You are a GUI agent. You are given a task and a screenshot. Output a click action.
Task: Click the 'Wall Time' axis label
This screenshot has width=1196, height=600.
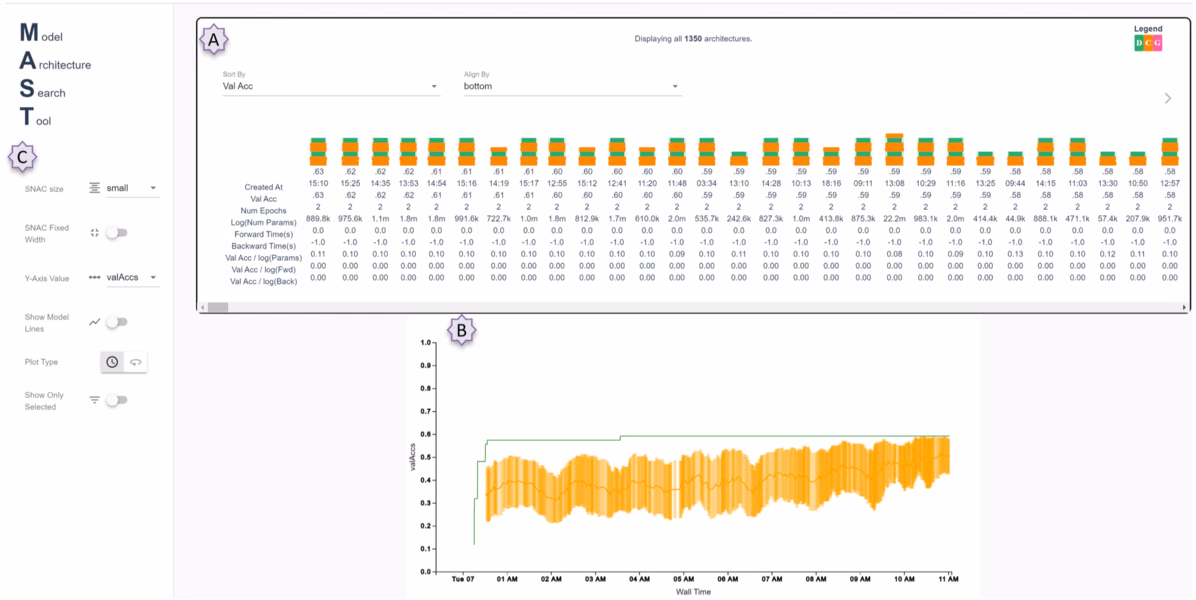tap(691, 591)
